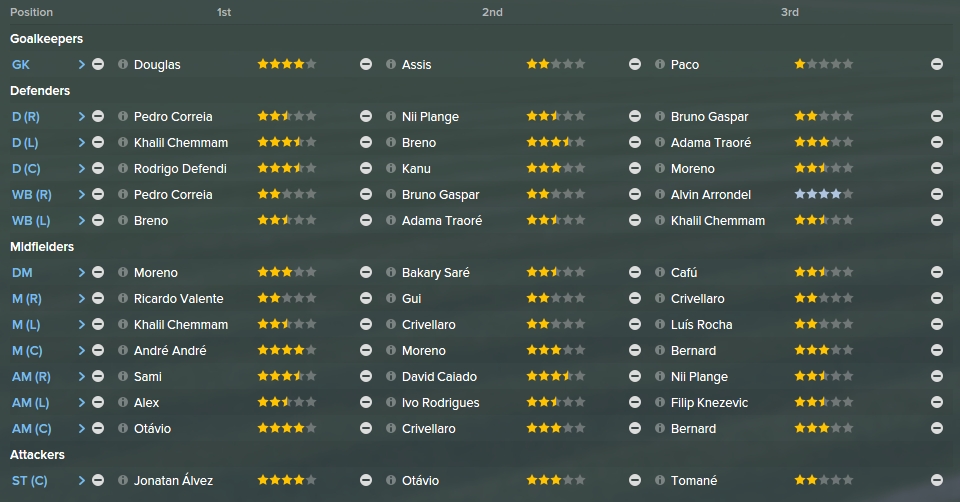This screenshot has height=502, width=960.
Task: Select Rodrigo Defendi's name
Action: [180, 168]
